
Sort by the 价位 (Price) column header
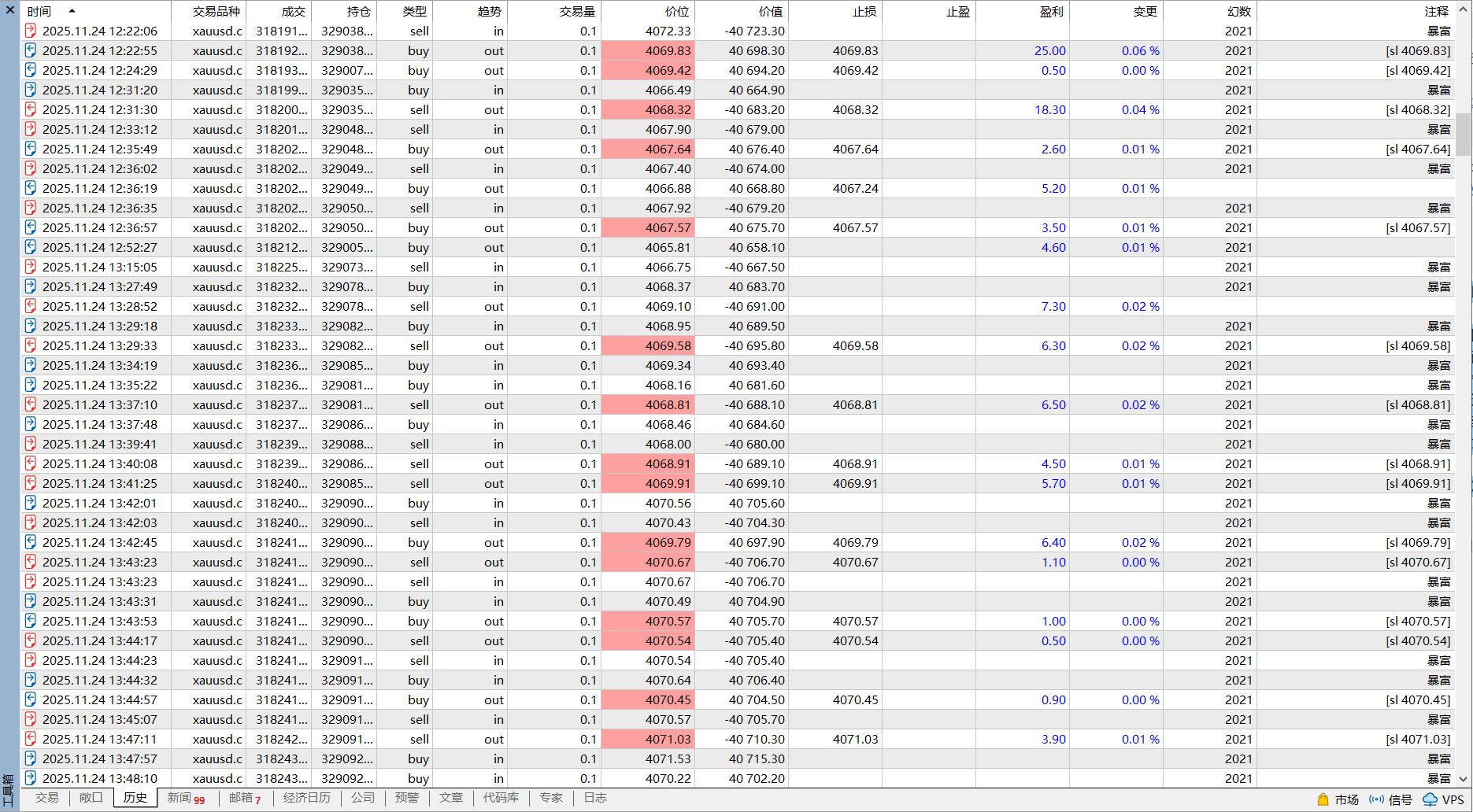tap(676, 11)
